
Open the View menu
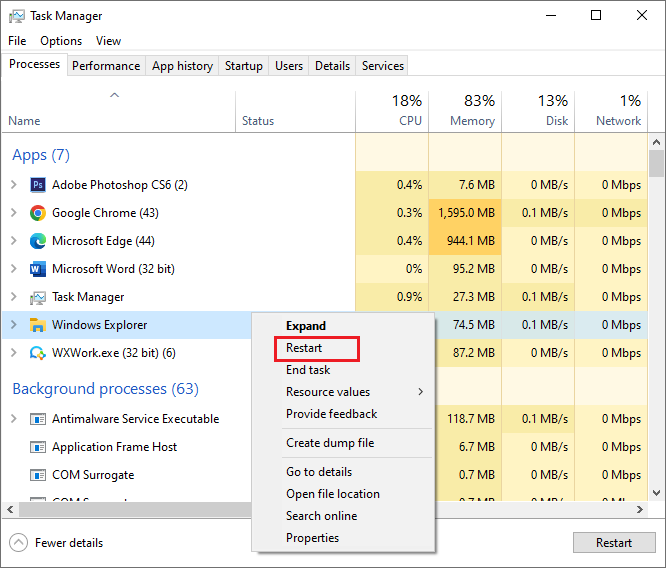108,41
